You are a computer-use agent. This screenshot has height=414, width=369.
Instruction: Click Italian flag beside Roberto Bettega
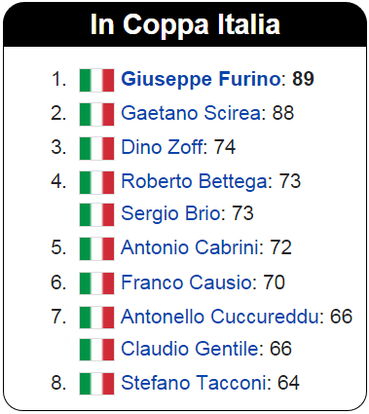pos(97,182)
